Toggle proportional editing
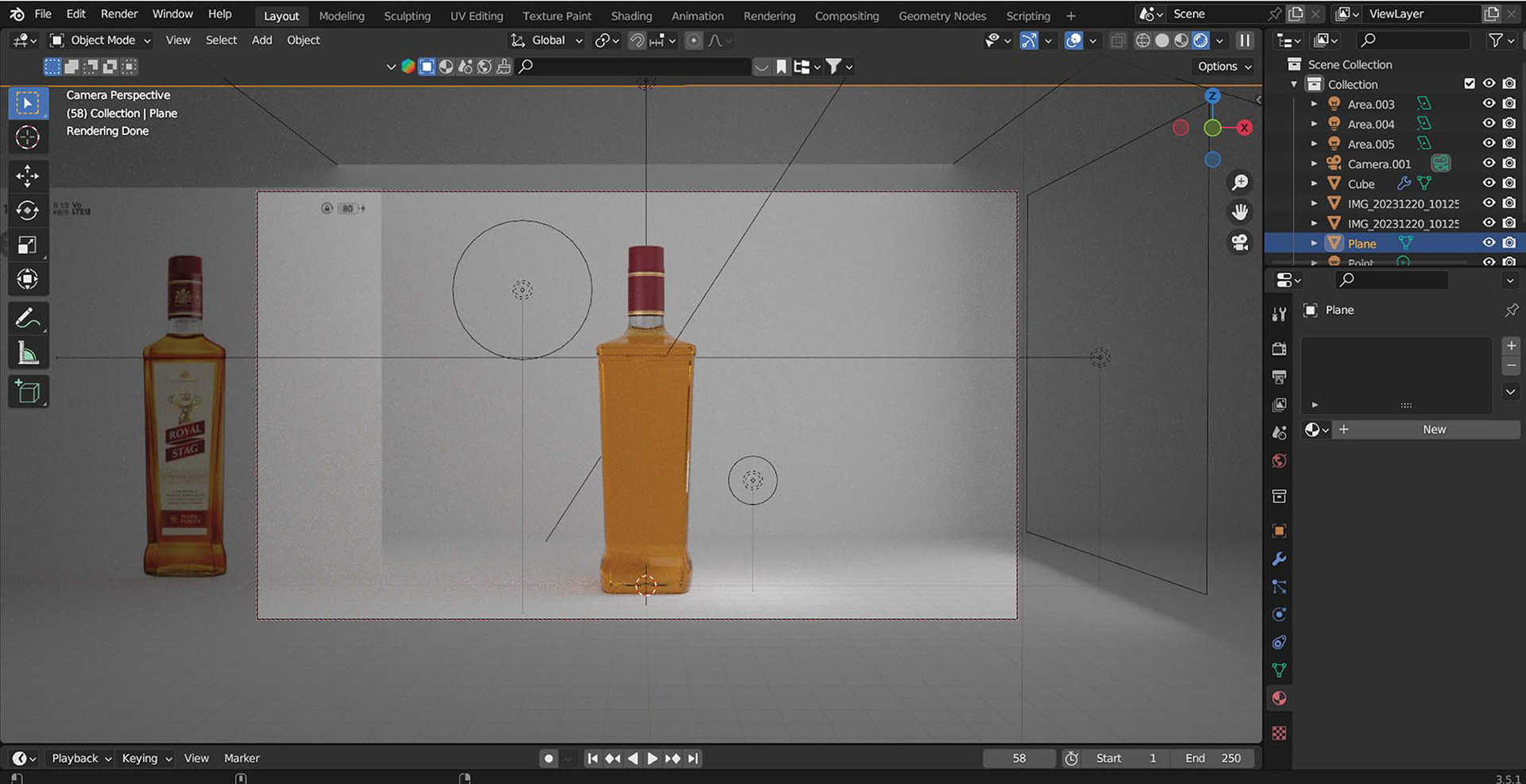Viewport: 1526px width, 784px height. click(694, 41)
